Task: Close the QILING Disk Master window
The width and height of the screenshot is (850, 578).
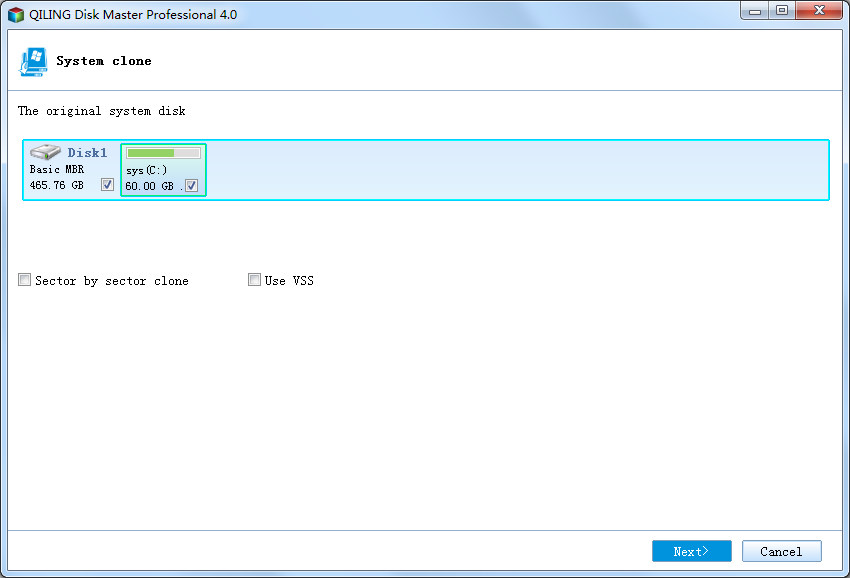Action: click(819, 11)
